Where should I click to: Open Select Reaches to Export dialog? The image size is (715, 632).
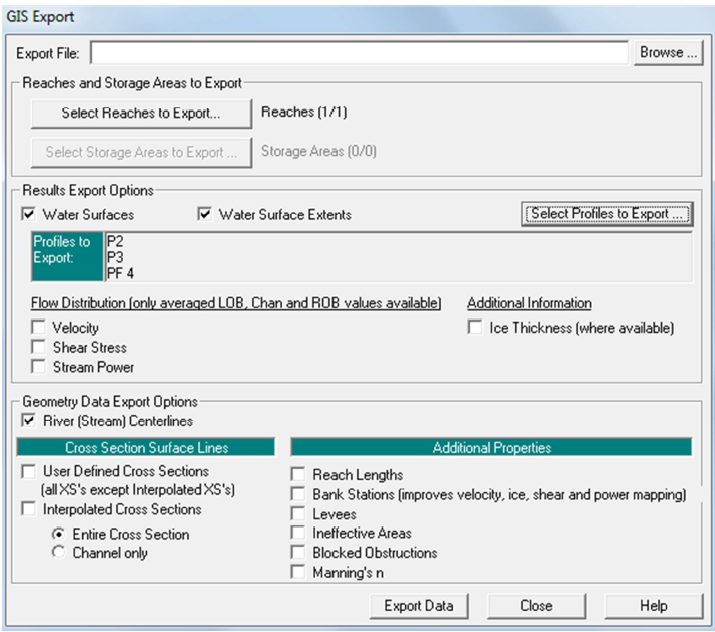coord(140,113)
